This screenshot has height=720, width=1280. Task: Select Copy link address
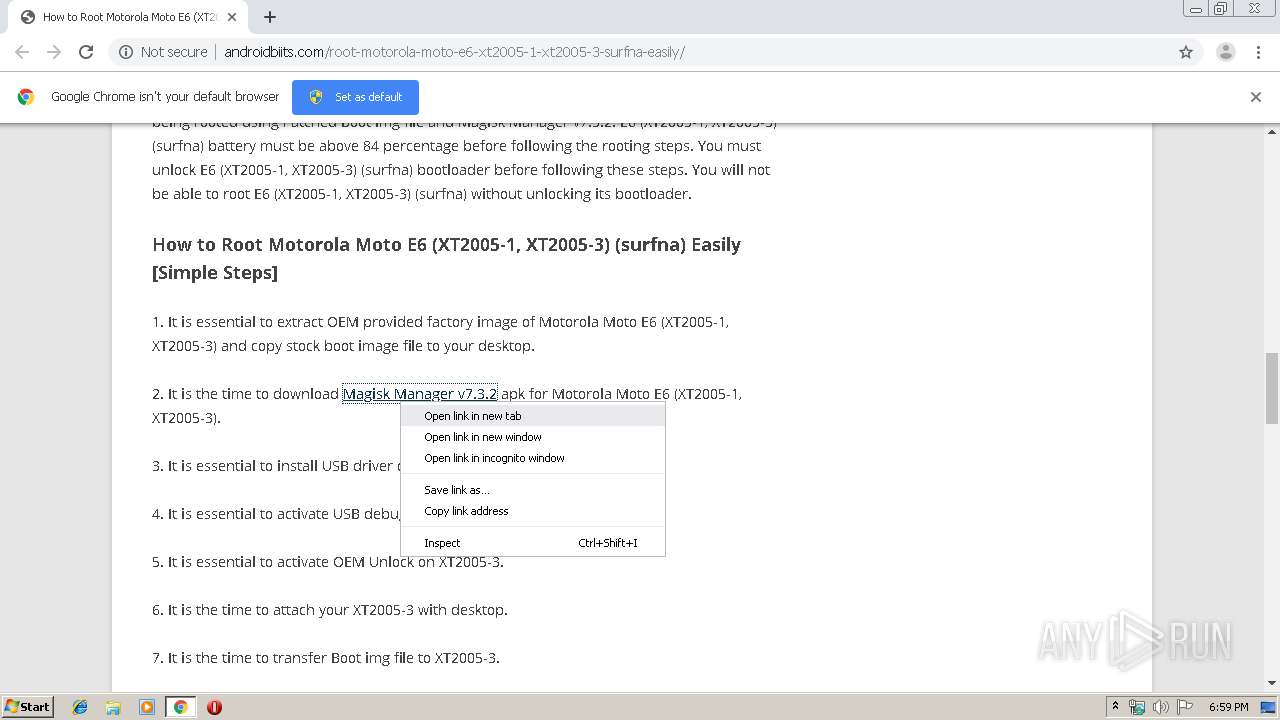tap(532, 511)
